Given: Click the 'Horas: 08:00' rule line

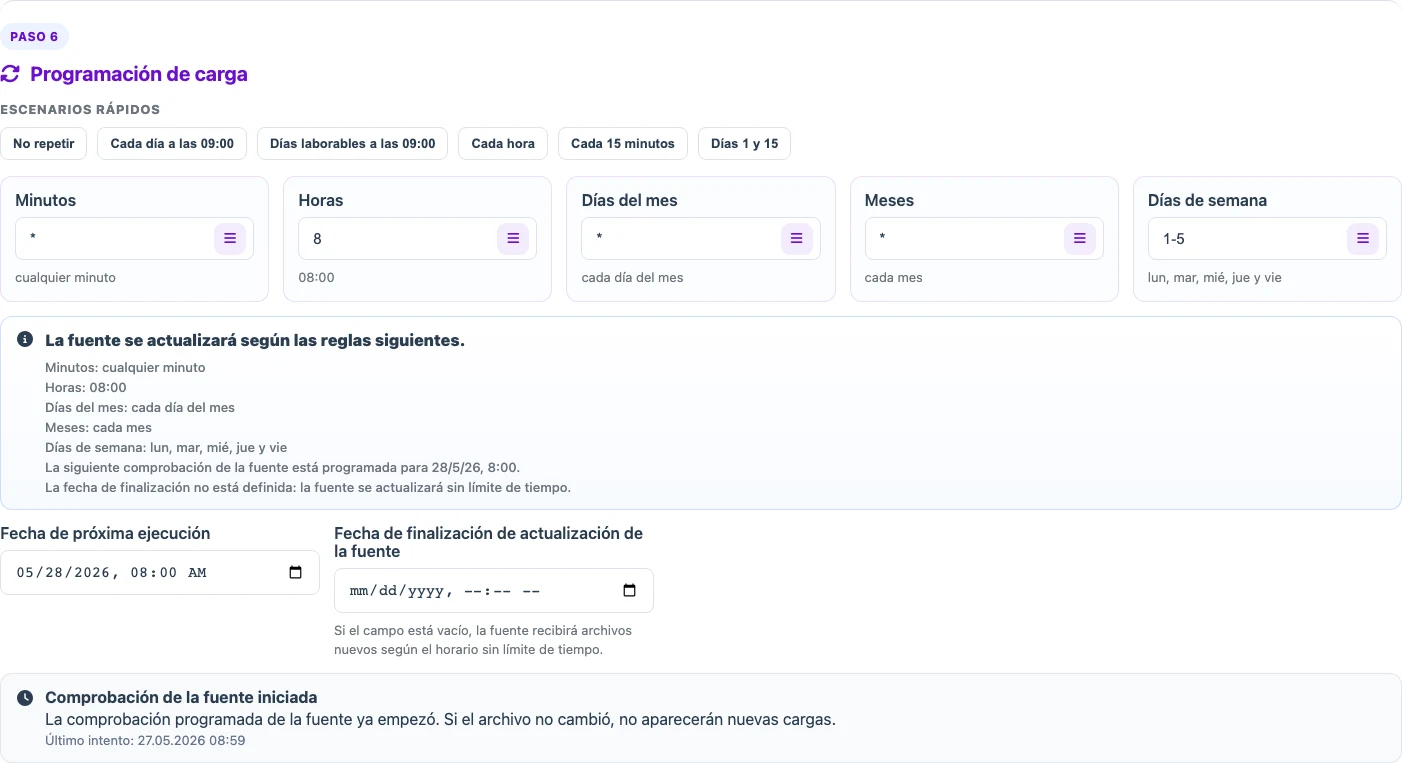Looking at the screenshot, I should 86,387.
